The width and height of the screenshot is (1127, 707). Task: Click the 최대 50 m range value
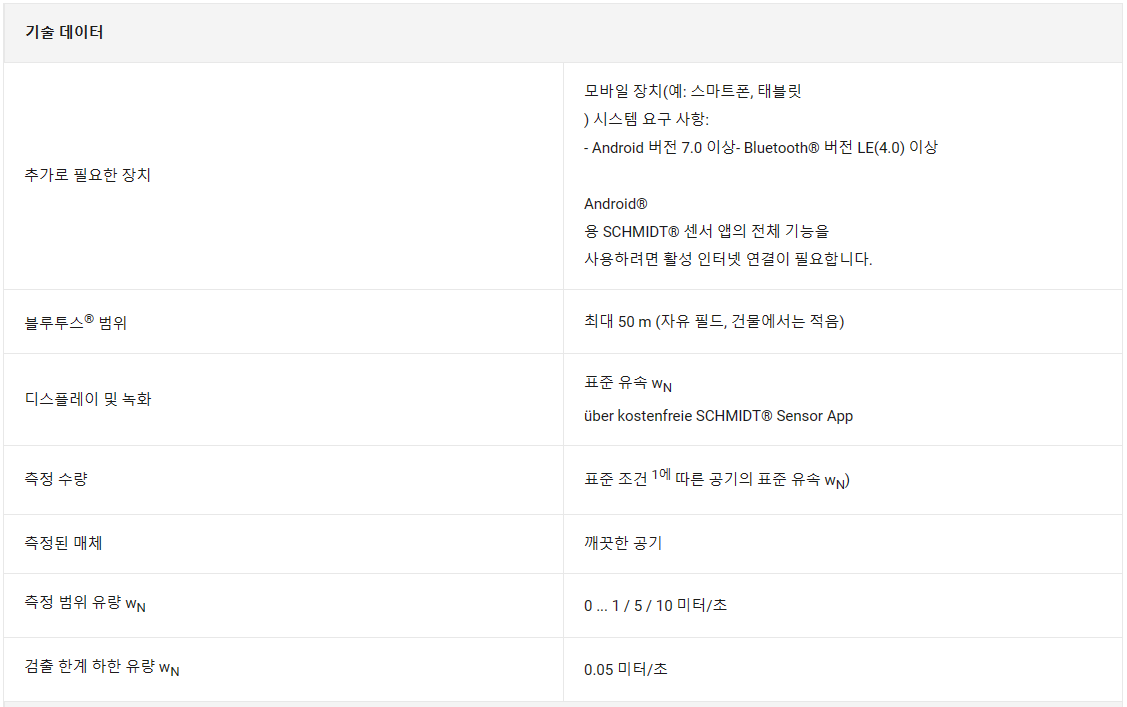click(x=714, y=321)
